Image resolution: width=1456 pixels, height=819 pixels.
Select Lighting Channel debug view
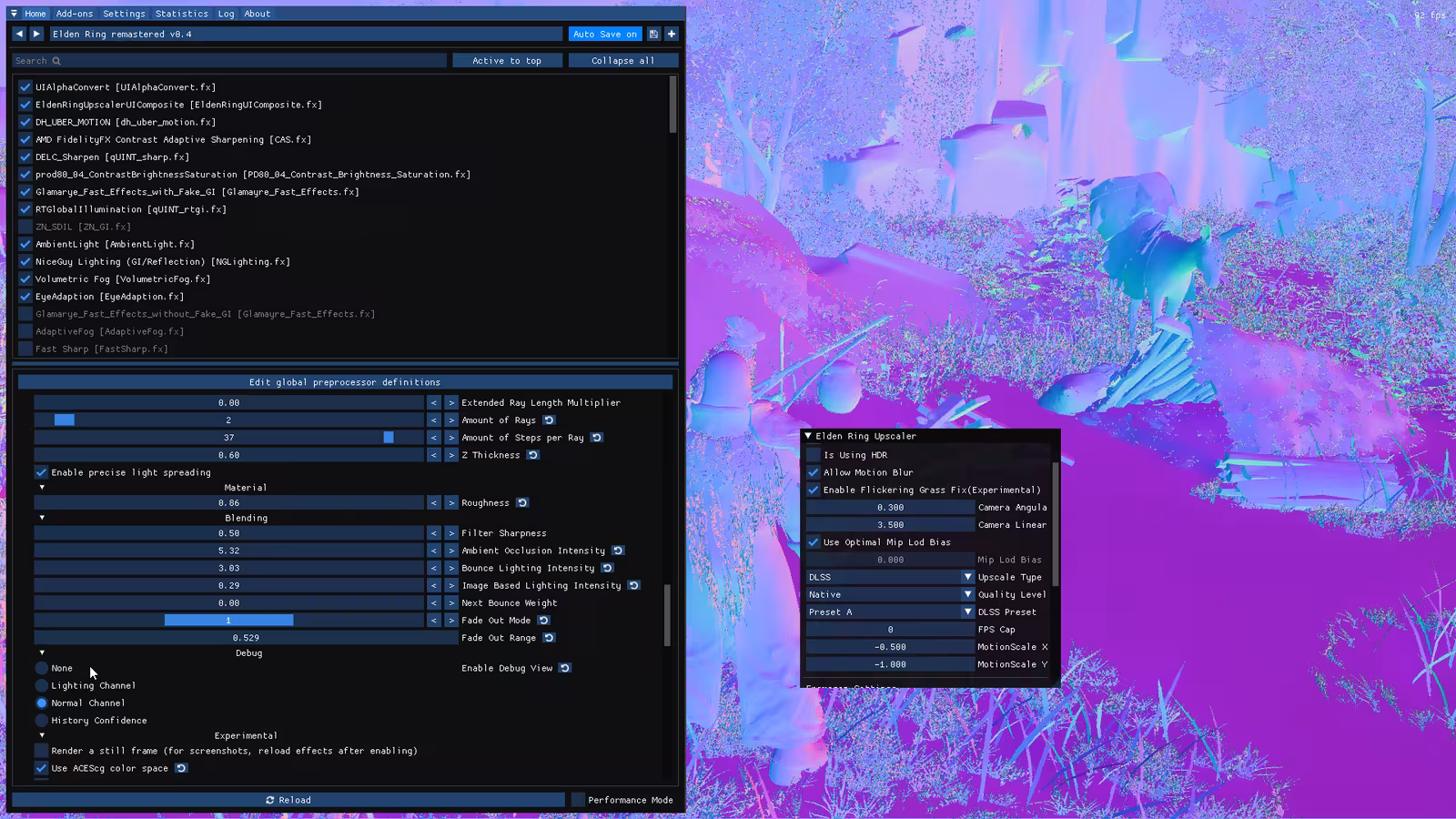click(x=42, y=685)
